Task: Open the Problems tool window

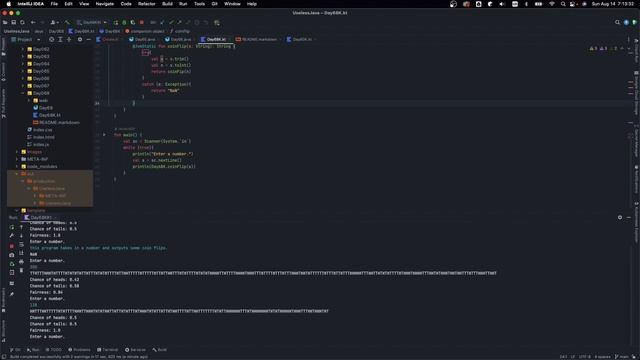Action: click(79, 350)
